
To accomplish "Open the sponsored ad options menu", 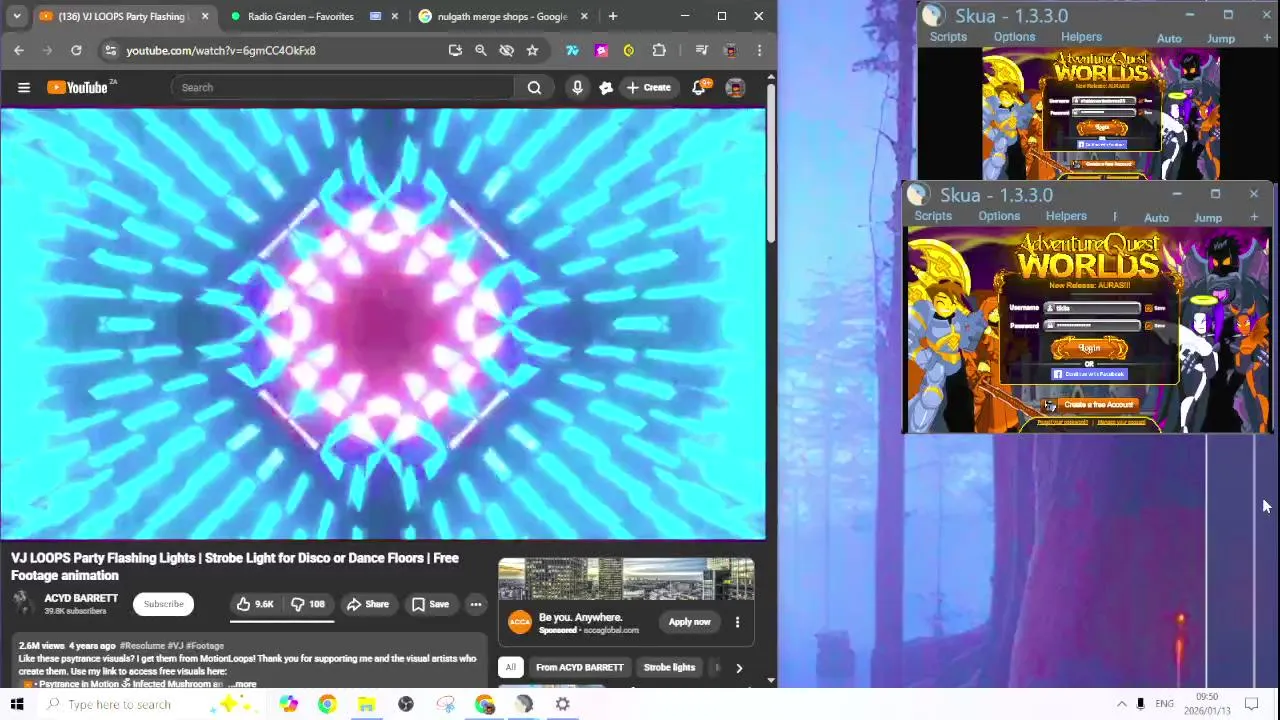I will click(737, 622).
